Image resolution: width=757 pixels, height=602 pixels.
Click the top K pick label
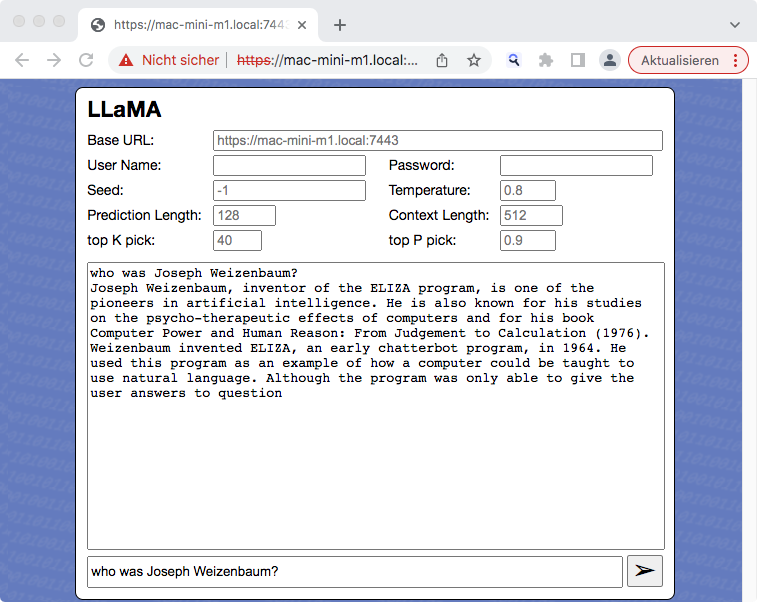[x=121, y=240]
